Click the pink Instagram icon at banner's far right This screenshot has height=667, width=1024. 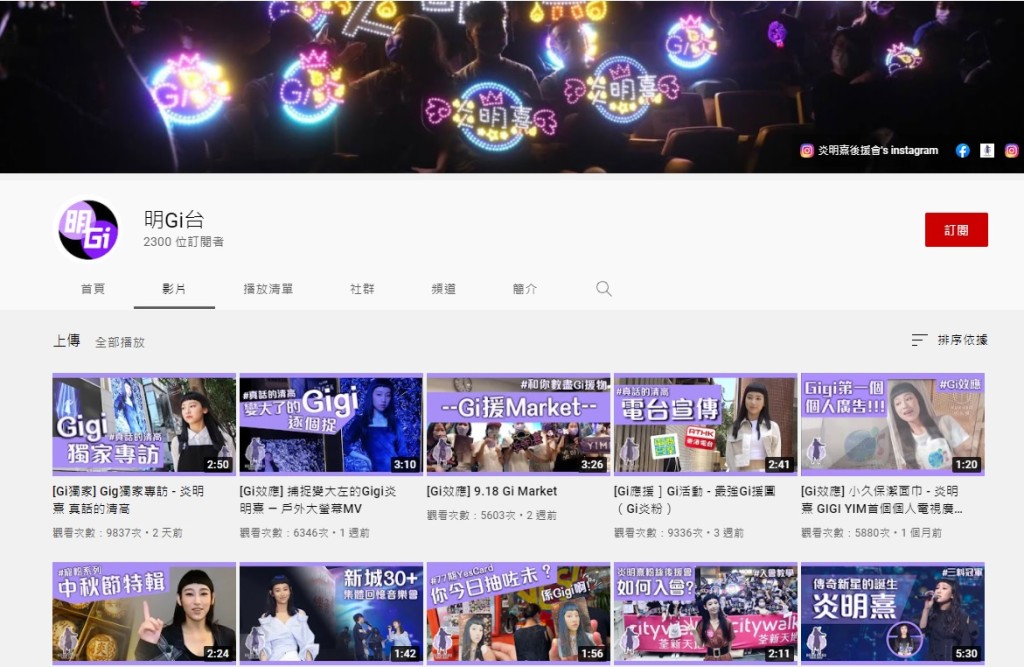[1011, 151]
